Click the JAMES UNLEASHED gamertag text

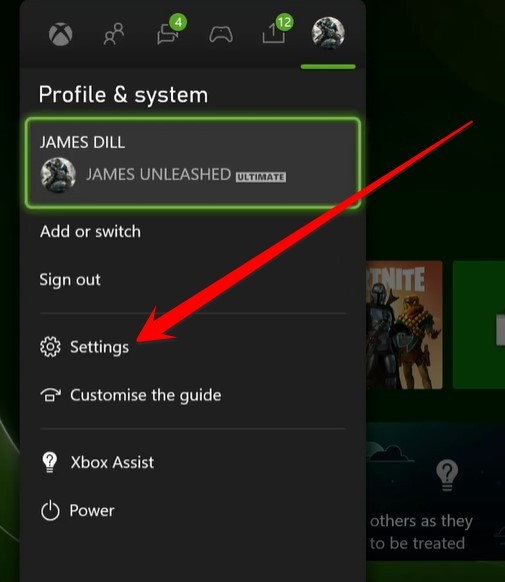(158, 174)
